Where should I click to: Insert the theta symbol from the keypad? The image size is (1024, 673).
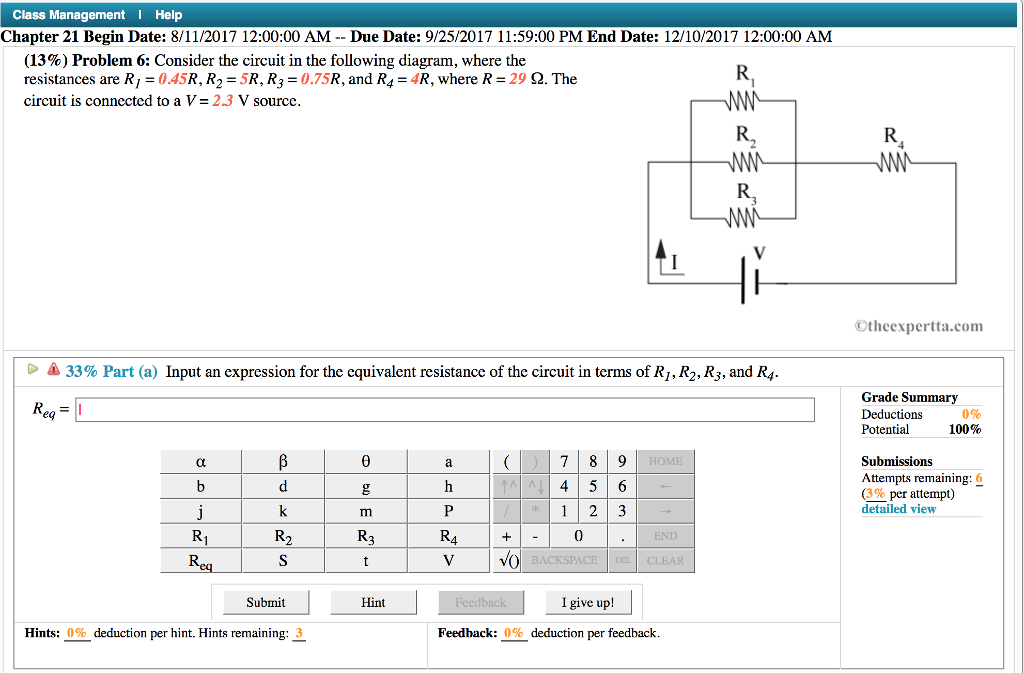(365, 461)
